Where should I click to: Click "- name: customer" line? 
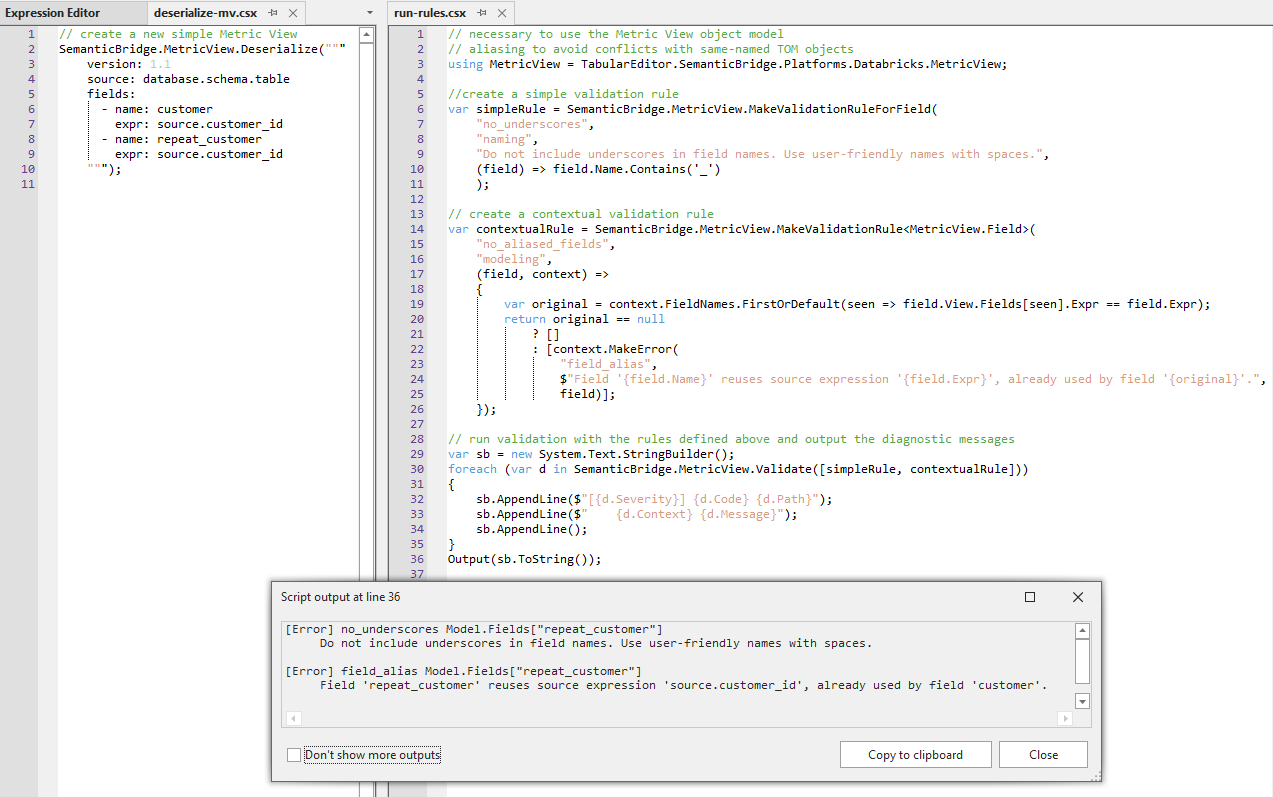tap(157, 109)
